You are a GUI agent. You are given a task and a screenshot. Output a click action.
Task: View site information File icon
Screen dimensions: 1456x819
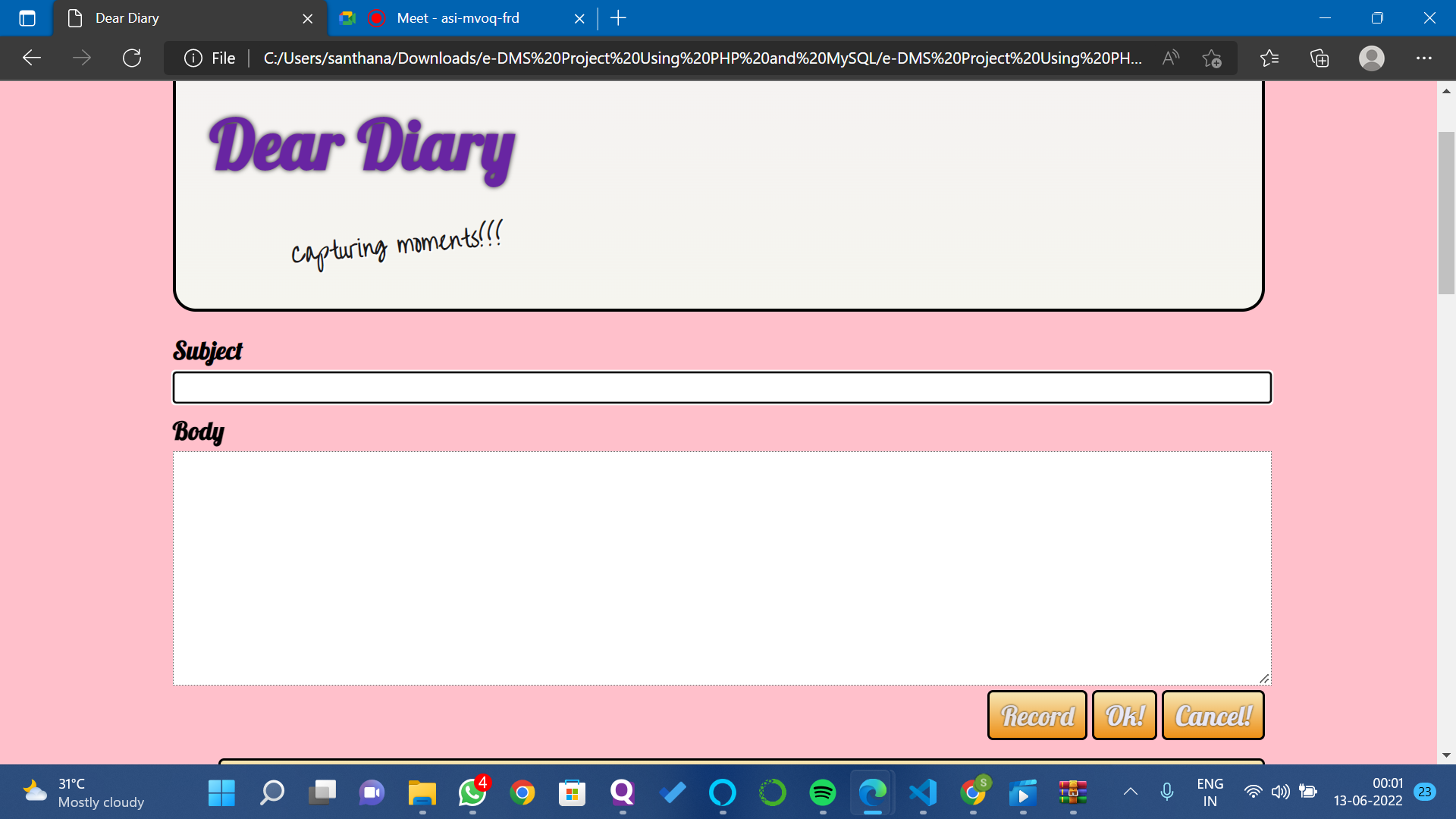click(194, 58)
